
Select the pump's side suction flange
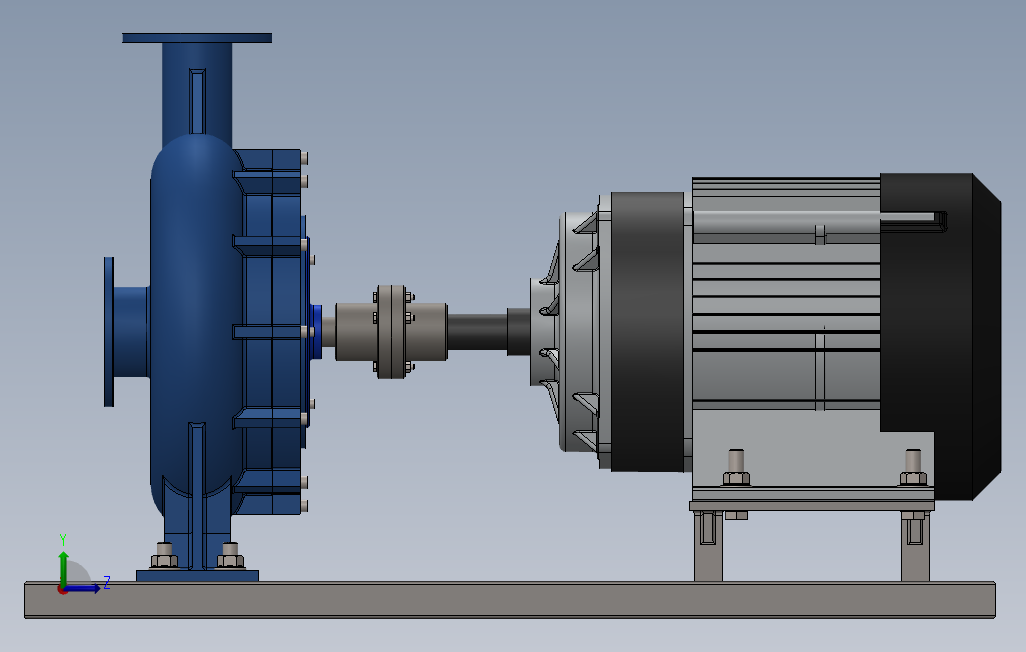(x=109, y=332)
